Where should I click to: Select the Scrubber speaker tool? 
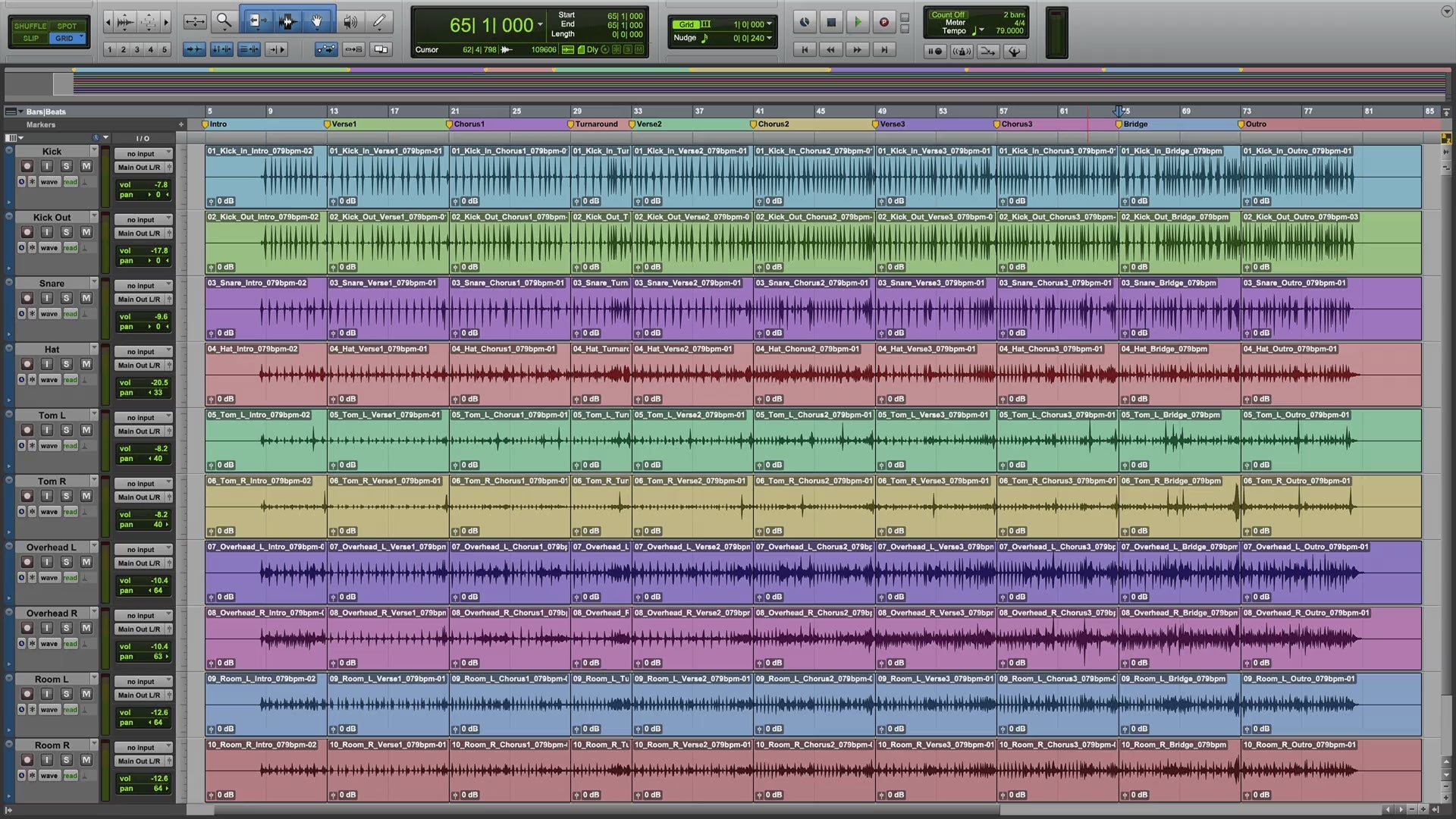click(350, 21)
